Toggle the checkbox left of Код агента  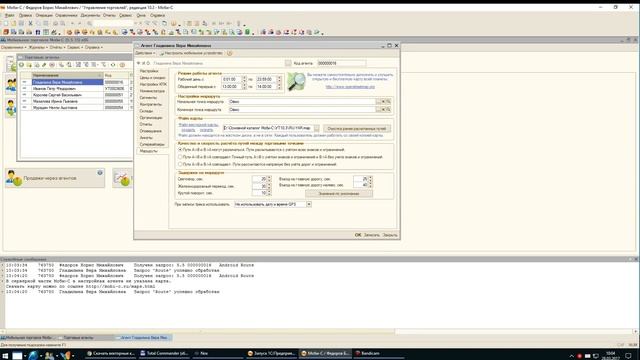pos(288,63)
